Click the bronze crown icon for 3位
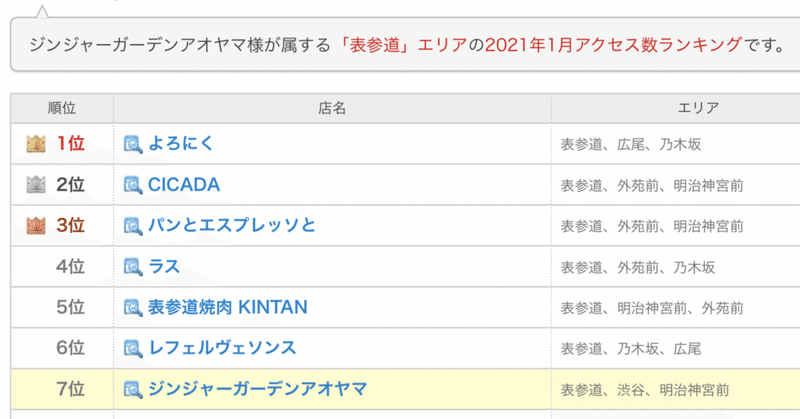This screenshot has width=800, height=419. 36,226
